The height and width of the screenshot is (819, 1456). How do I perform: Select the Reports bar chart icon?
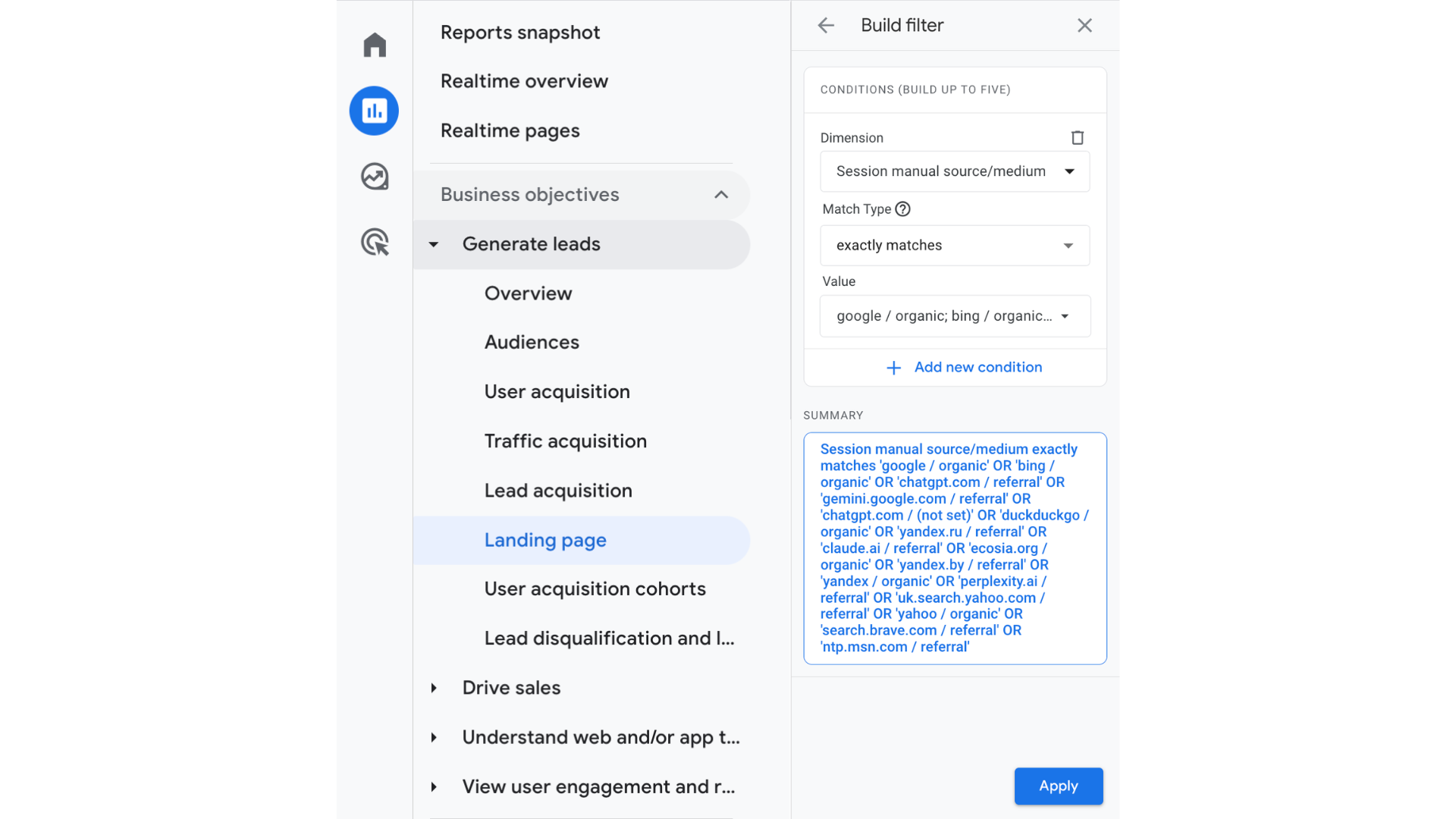tap(374, 111)
